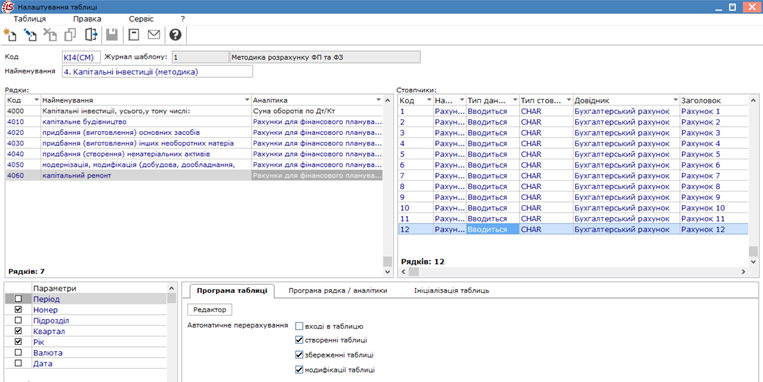This screenshot has width=763, height=382.
Task: Select row 4030 придбання інших необоротних
Action: coord(194,143)
